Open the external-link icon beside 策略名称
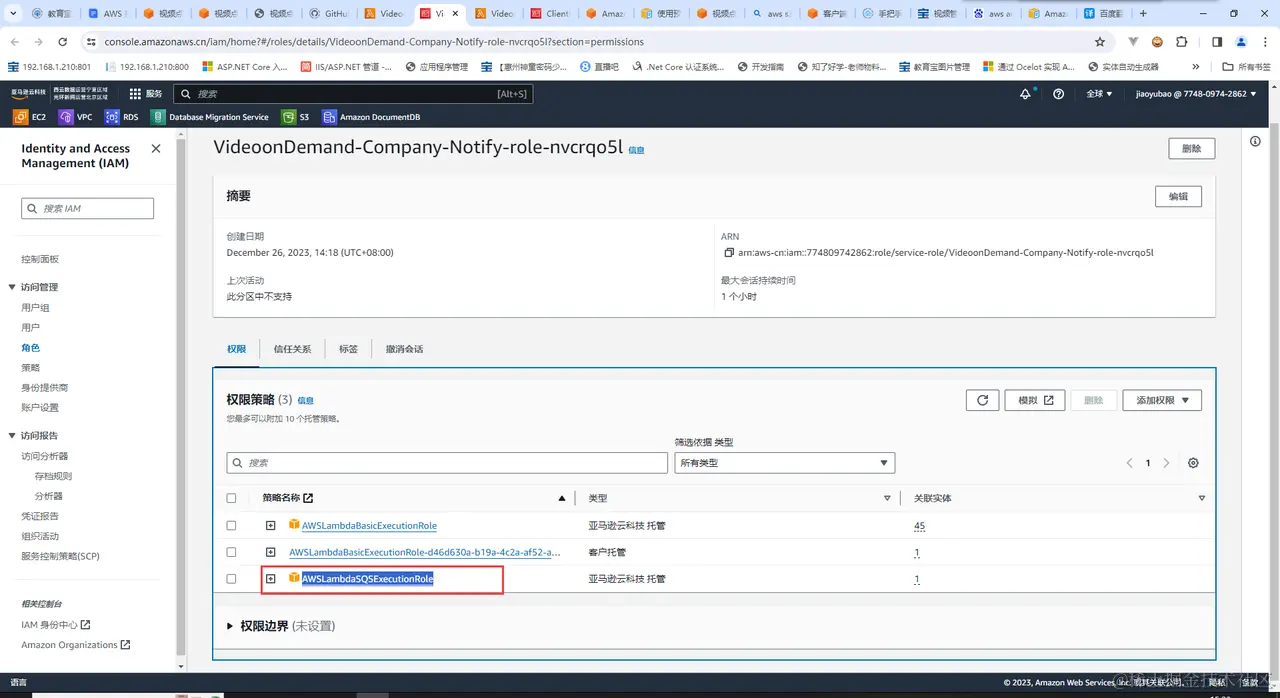The height and width of the screenshot is (698, 1280). [x=308, y=498]
